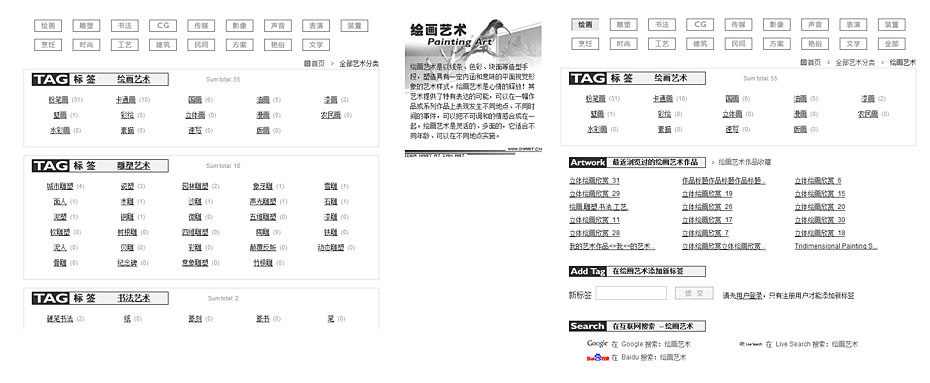The width and height of the screenshot is (930, 383).
Task: Open artwork link 立体绘画欣赏_31
Action: (x=594, y=181)
